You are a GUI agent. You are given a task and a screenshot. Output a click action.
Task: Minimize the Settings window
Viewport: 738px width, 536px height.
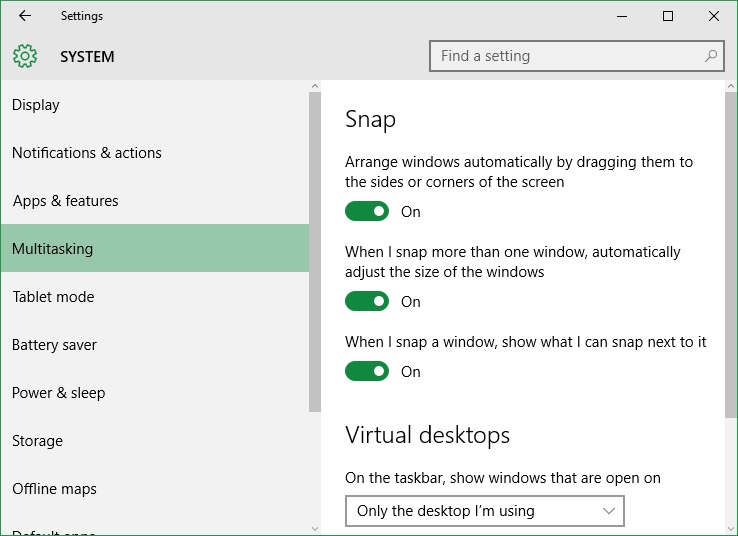[622, 16]
